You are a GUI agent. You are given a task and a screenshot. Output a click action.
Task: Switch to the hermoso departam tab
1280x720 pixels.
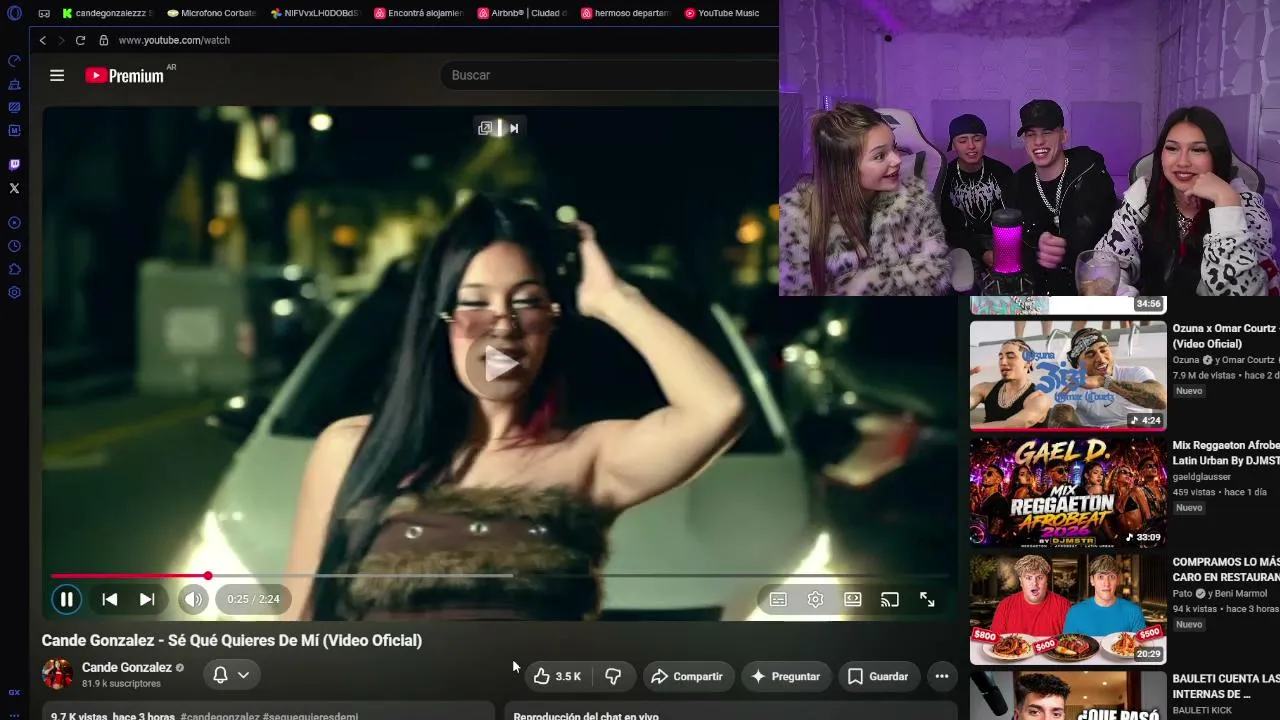(x=625, y=13)
